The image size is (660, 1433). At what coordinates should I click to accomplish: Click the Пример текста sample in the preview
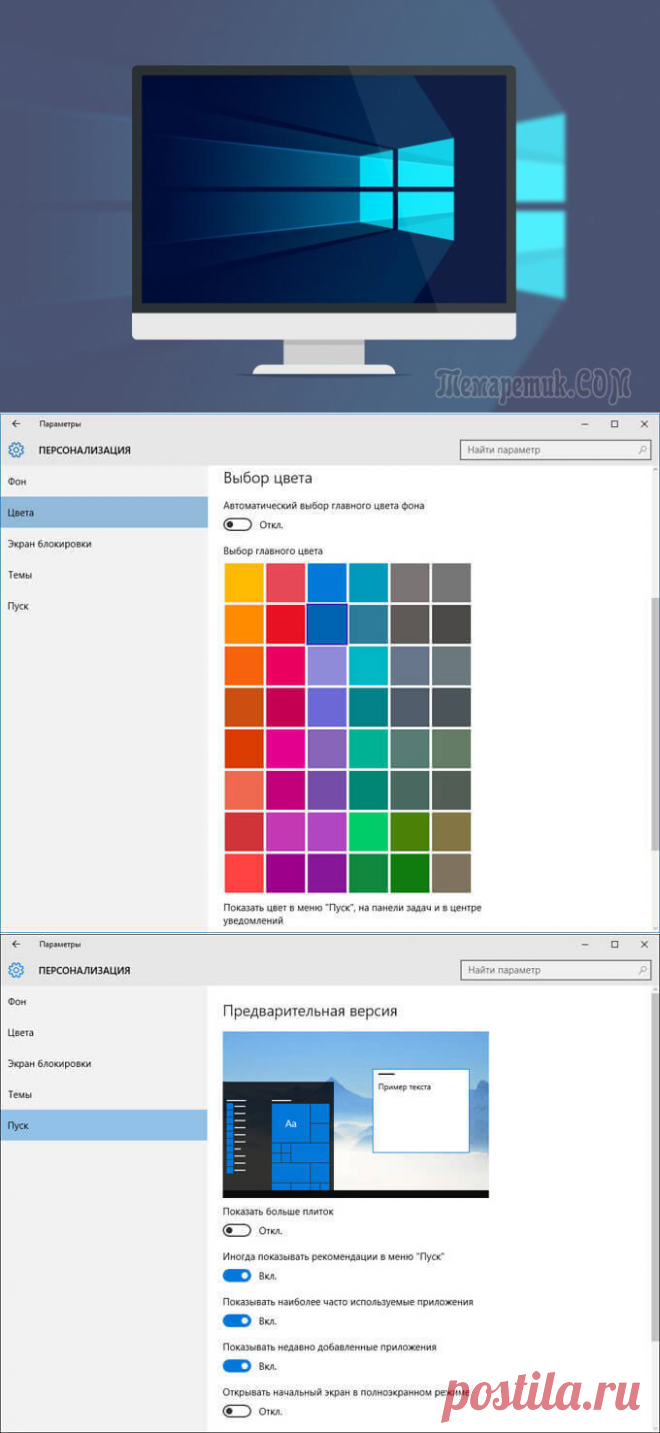tap(406, 1087)
